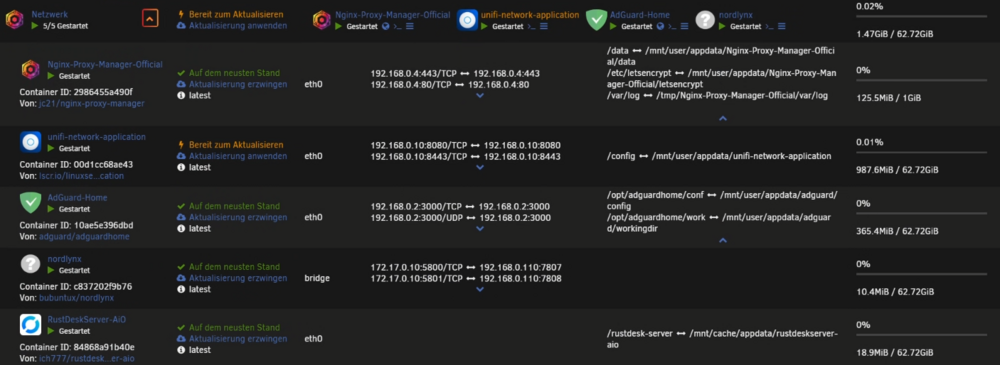Viewport: 1000px width, 365px height.
Task: Click cloud icon beside Aktualisierung erzwingen for RustDesk
Action: tap(181, 339)
